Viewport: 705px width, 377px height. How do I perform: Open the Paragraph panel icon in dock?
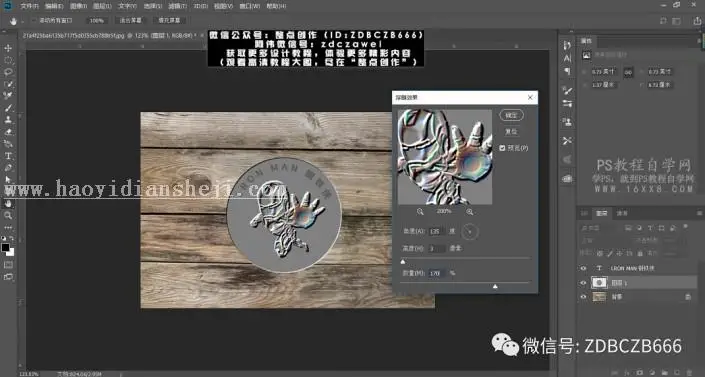coord(567,71)
